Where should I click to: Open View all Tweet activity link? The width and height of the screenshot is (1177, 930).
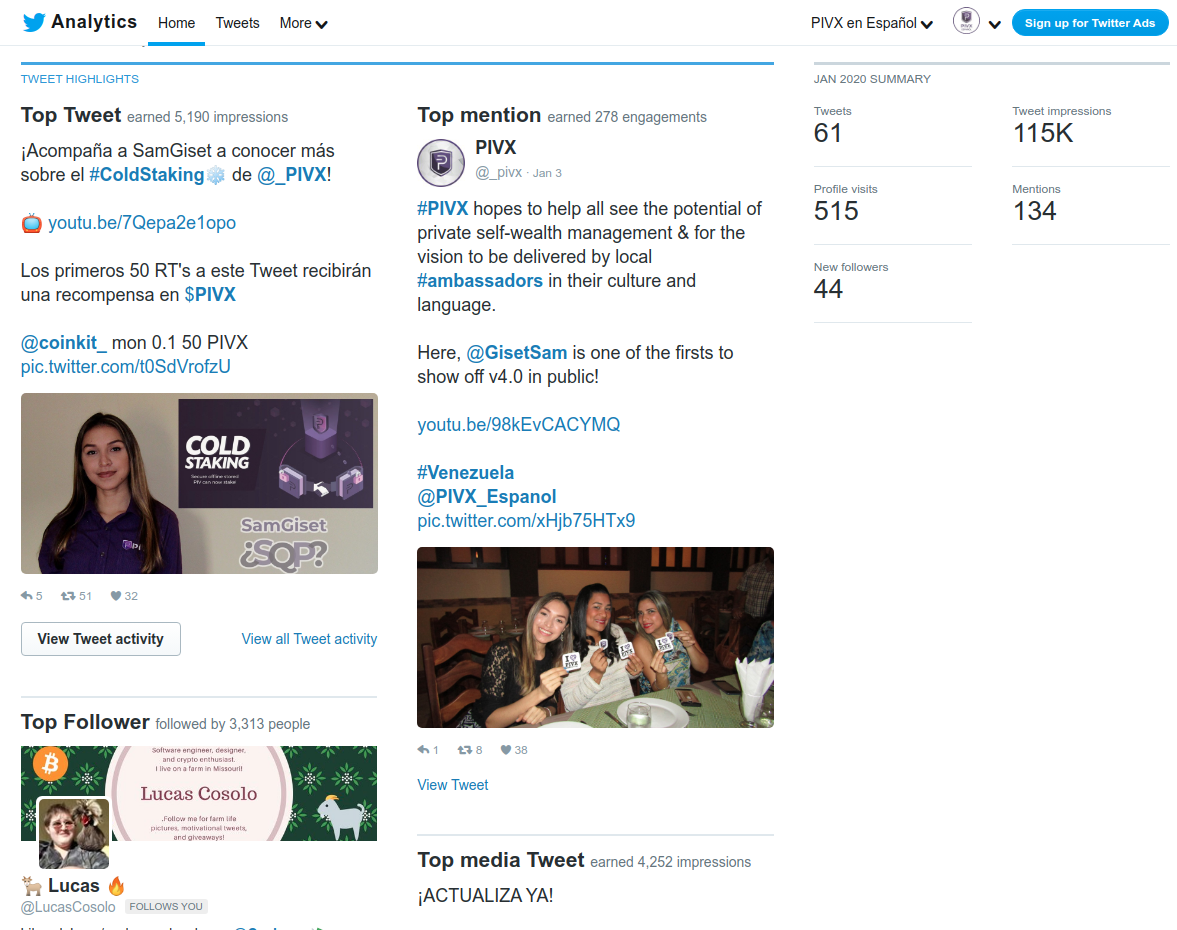pyautogui.click(x=309, y=639)
